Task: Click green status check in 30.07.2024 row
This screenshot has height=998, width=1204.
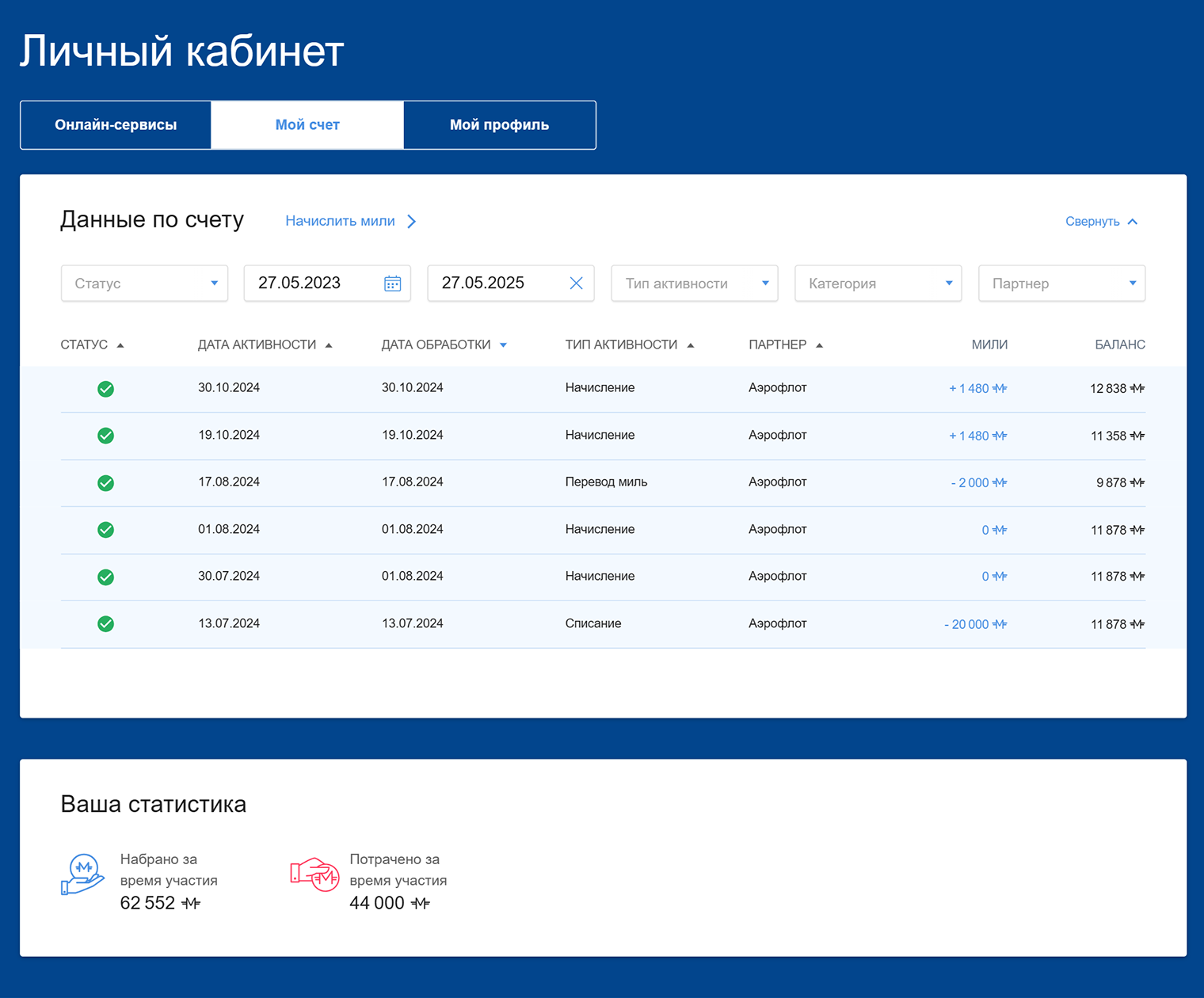Action: pos(105,577)
